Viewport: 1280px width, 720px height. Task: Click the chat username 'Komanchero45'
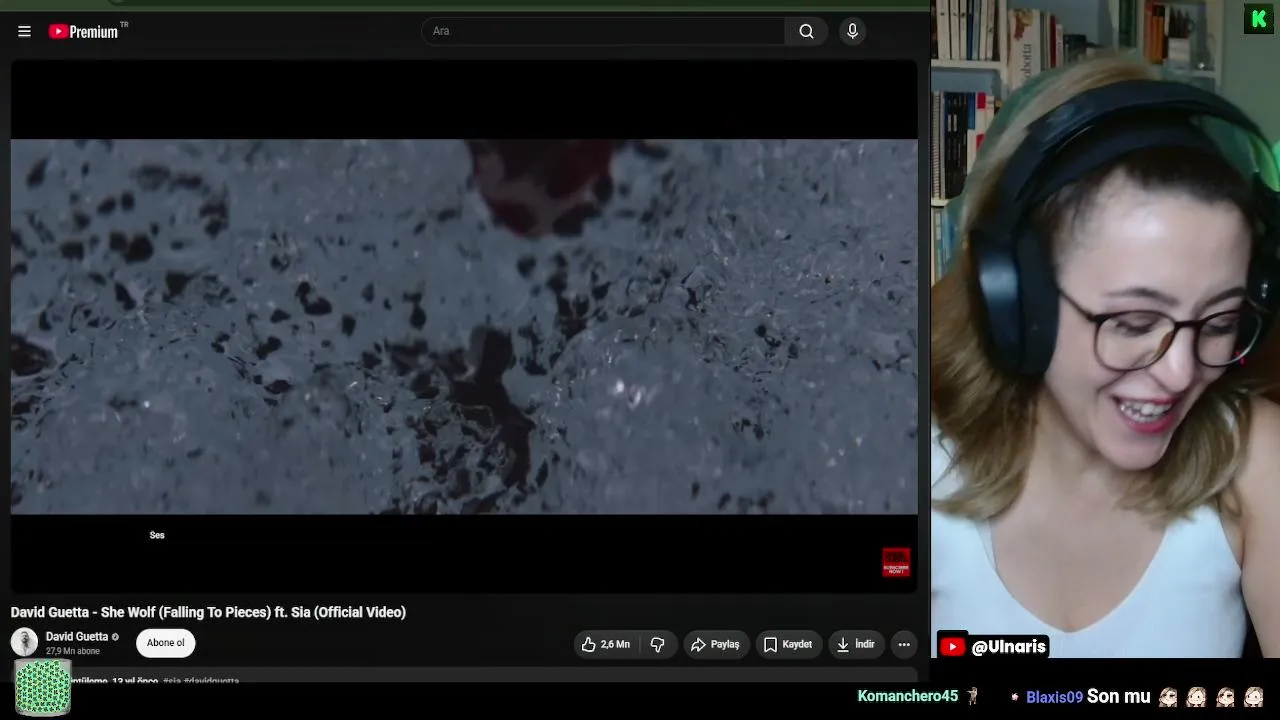pos(908,696)
